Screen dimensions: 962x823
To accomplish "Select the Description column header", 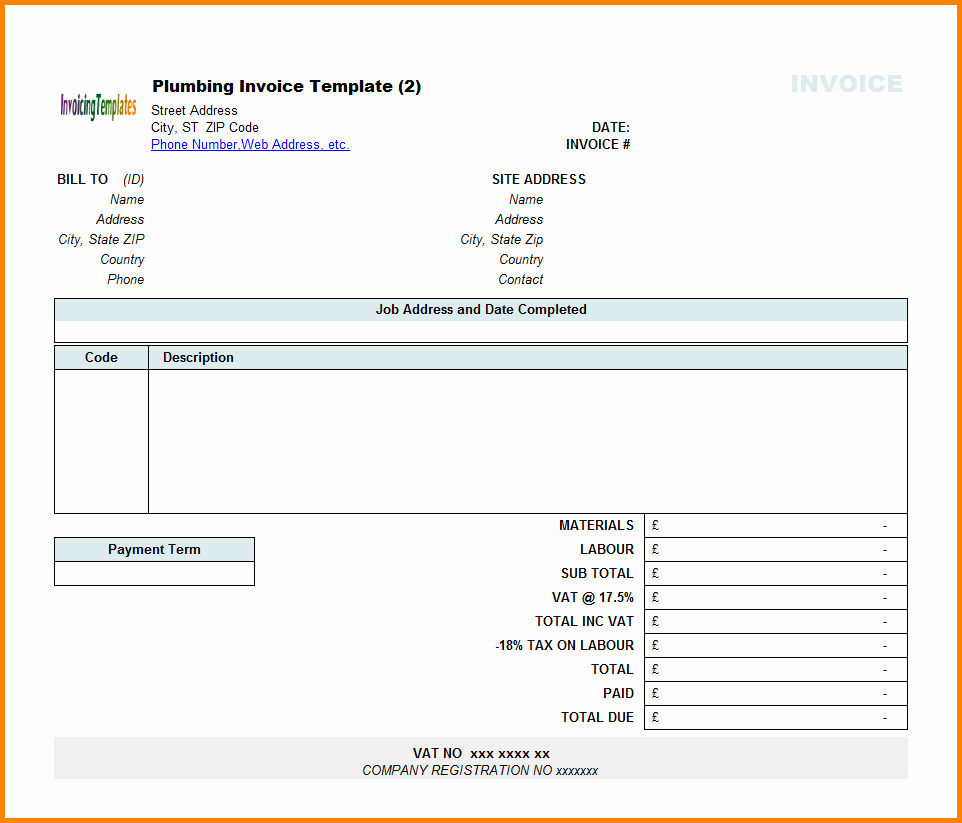I will pos(528,358).
